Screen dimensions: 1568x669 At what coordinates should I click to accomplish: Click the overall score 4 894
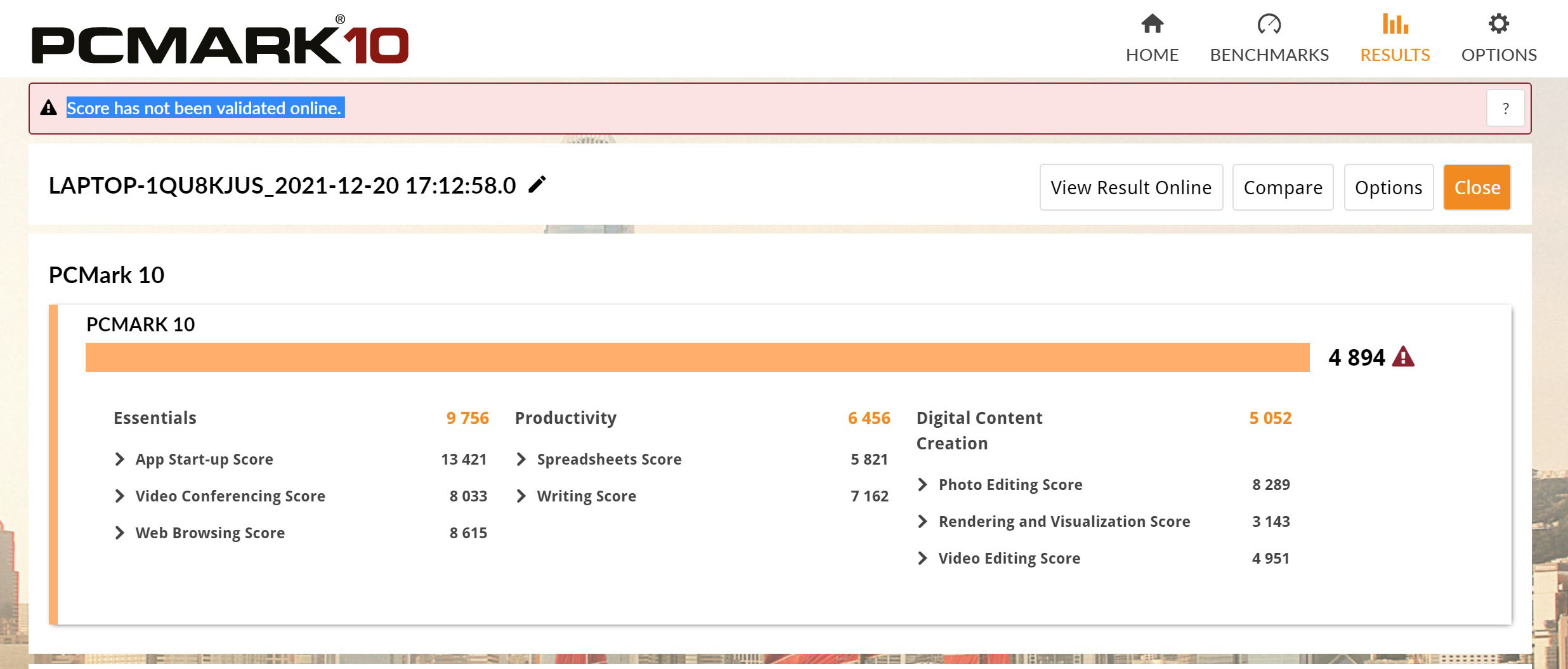(x=1357, y=357)
